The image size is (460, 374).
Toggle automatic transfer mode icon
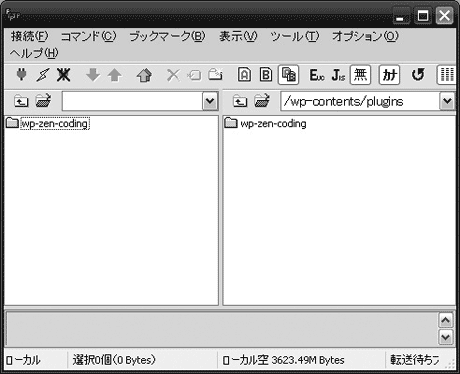pos(288,75)
